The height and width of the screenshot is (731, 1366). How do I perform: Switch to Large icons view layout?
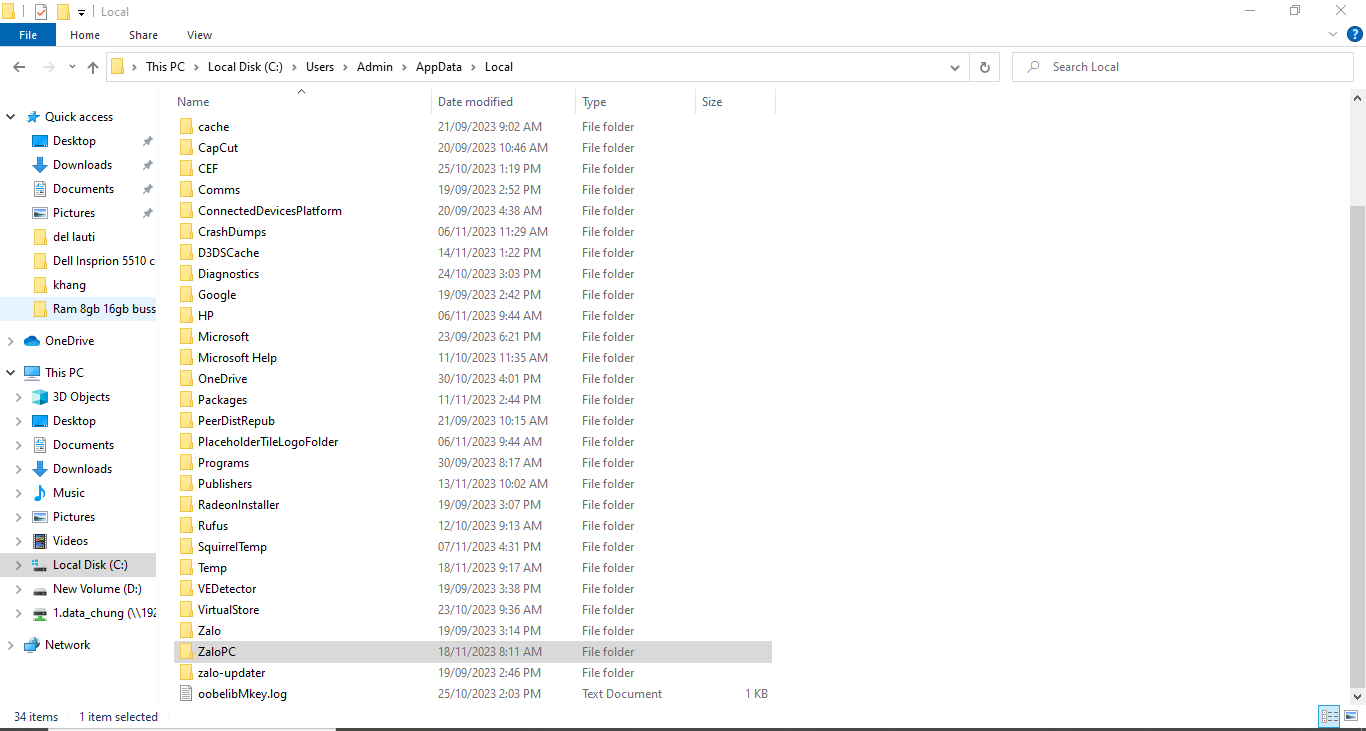(1350, 716)
